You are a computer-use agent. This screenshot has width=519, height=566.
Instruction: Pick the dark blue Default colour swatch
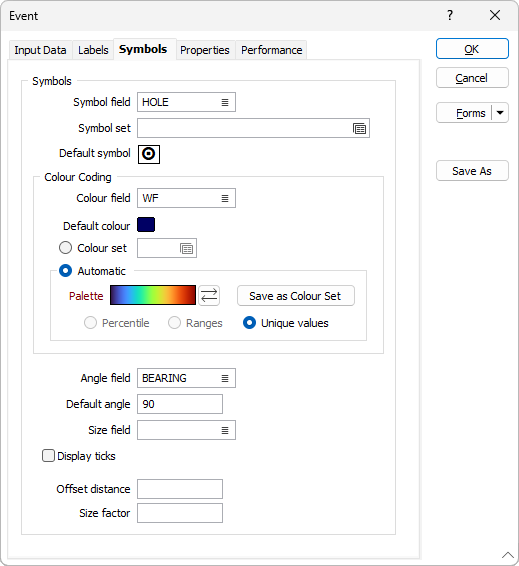(x=146, y=225)
